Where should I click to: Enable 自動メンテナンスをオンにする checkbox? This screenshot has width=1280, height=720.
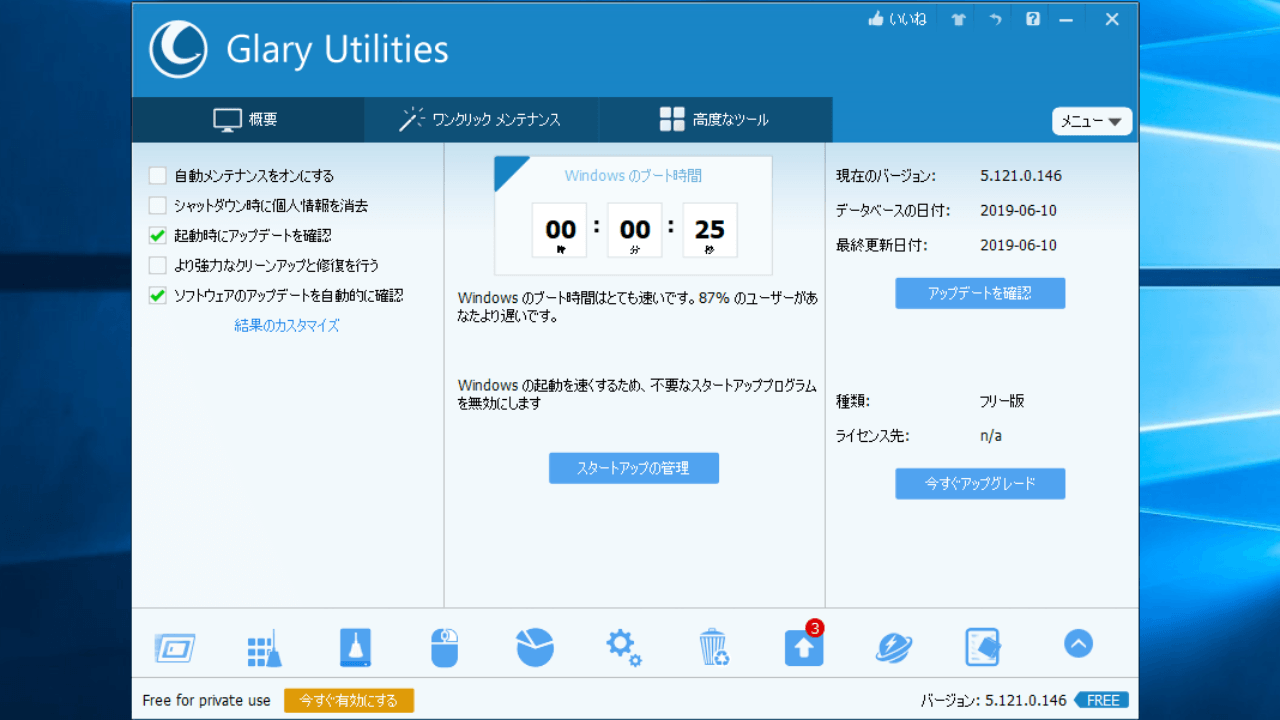pyautogui.click(x=157, y=176)
